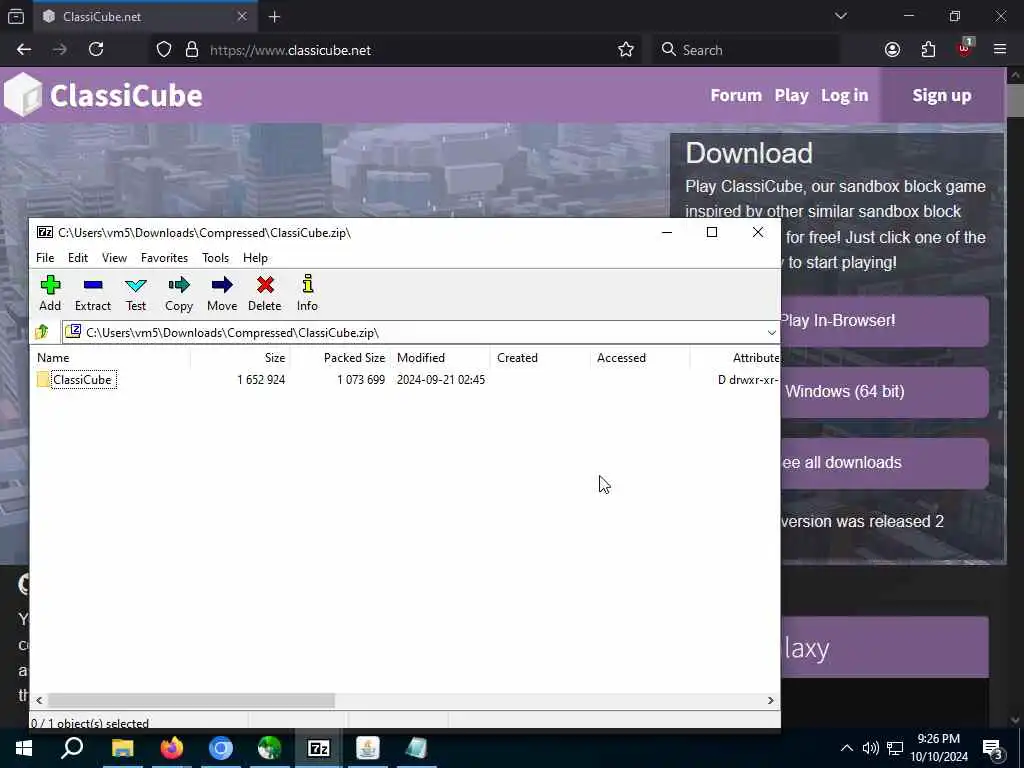1024x768 pixels.
Task: Select the ClassiCube folder icon in the list
Action: [43, 379]
